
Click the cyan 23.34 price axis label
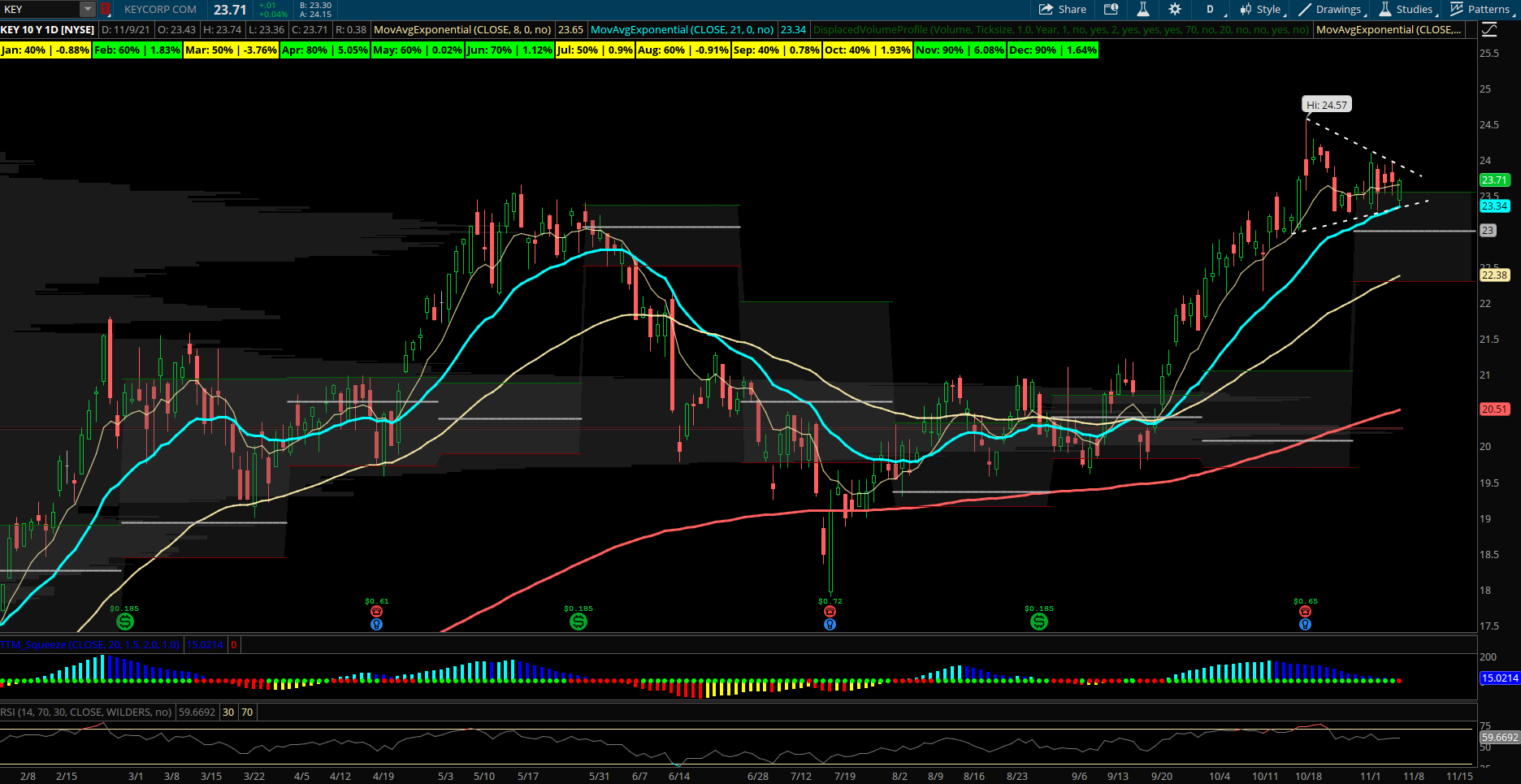(x=1494, y=206)
